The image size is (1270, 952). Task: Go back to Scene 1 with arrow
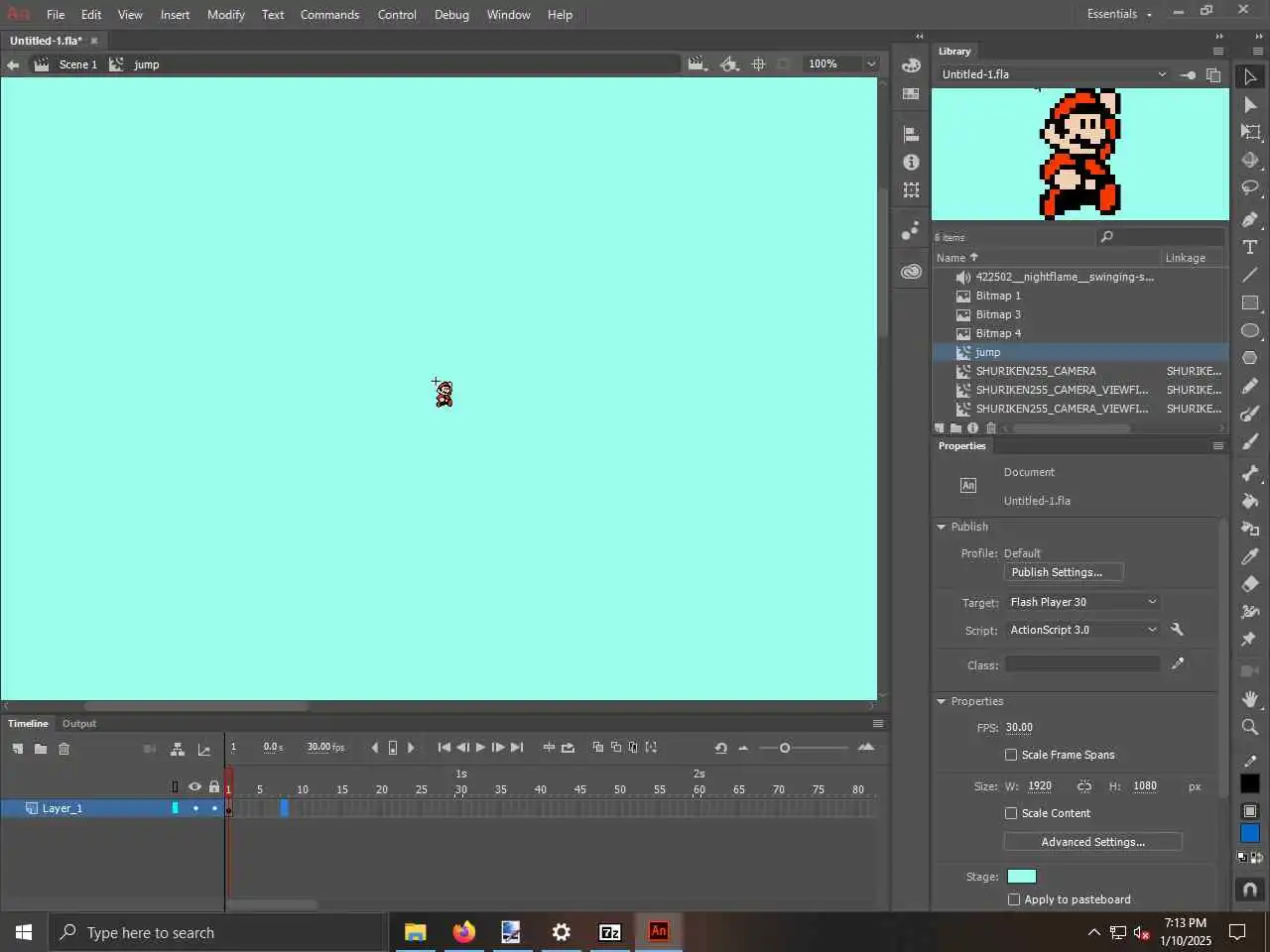tap(13, 64)
